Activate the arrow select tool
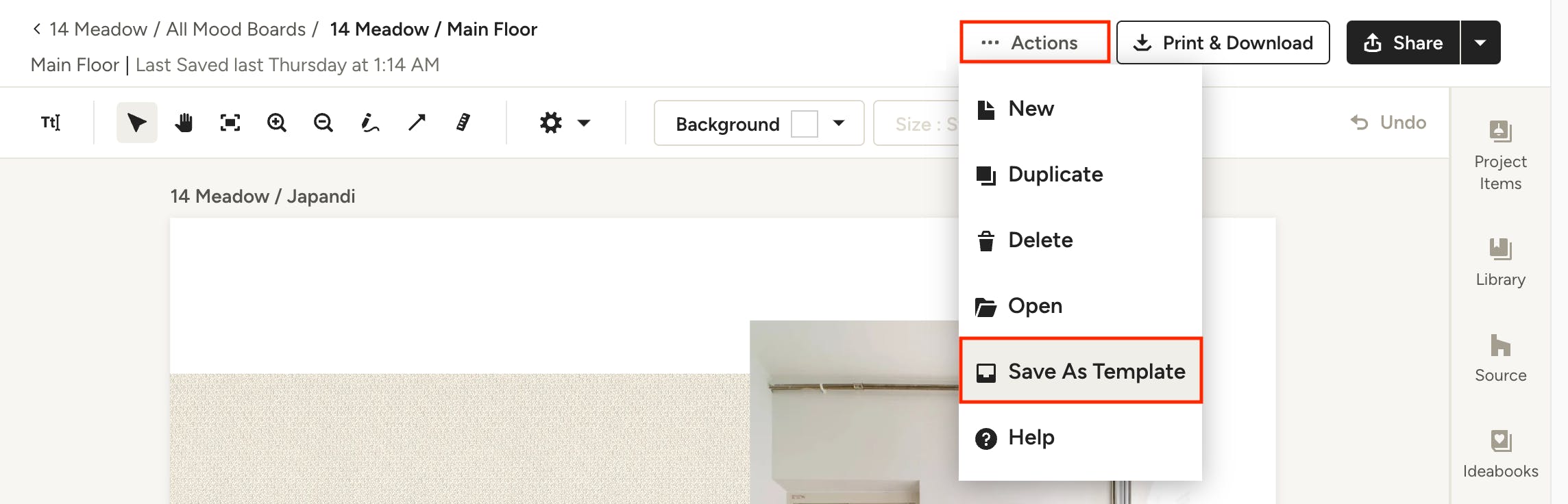The width and height of the screenshot is (1568, 504). (137, 123)
